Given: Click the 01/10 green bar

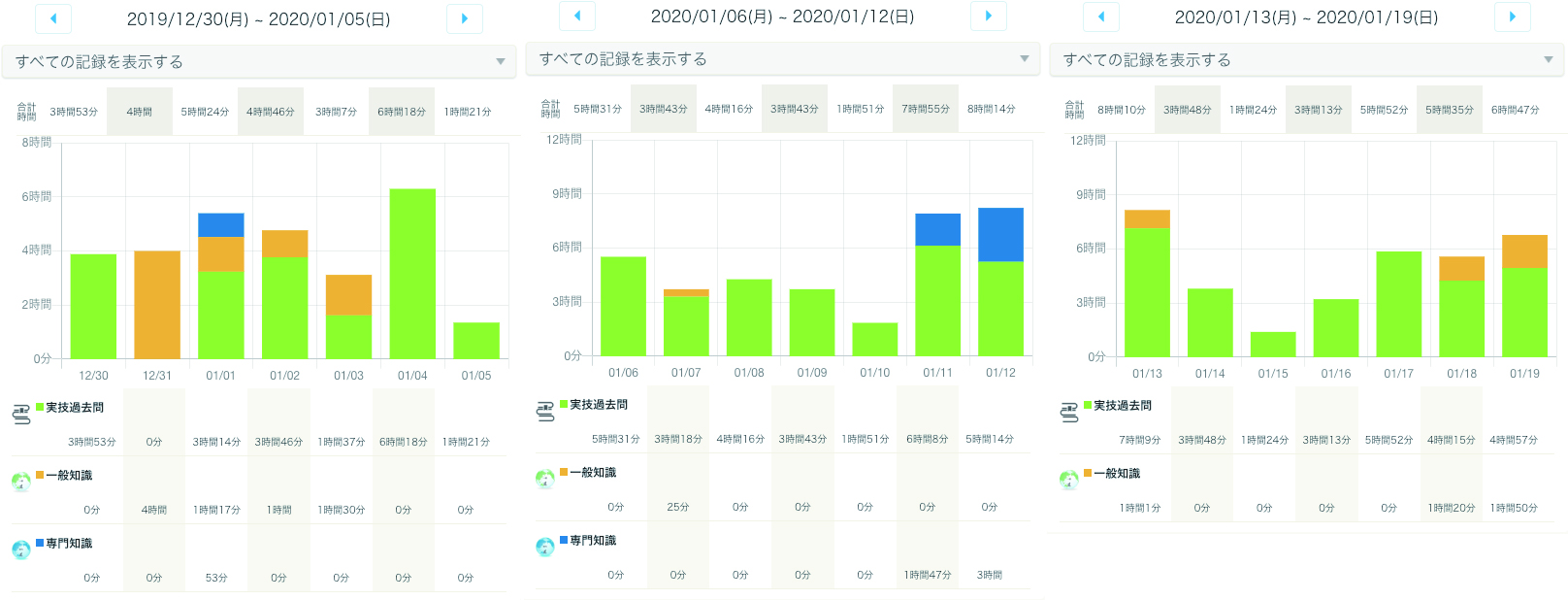Looking at the screenshot, I should tap(875, 340).
